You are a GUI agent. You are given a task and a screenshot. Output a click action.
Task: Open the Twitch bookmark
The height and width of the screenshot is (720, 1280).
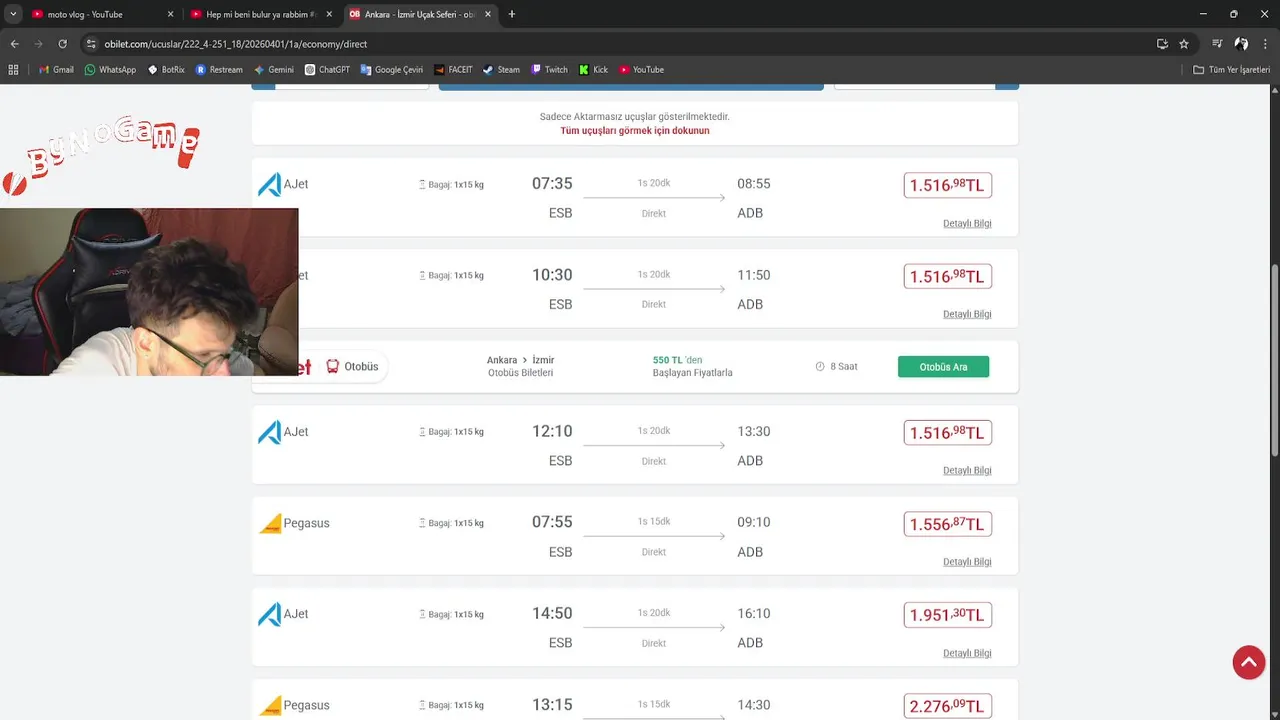[549, 70]
